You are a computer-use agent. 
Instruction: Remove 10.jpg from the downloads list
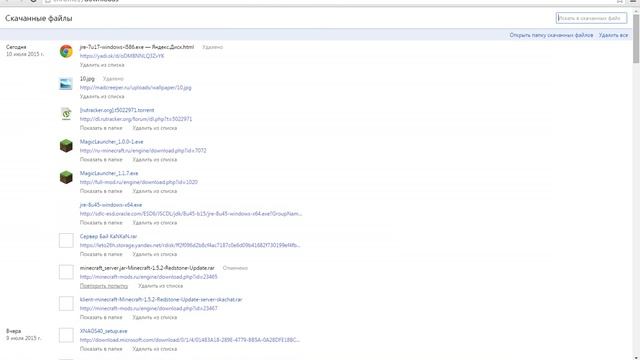click(x=102, y=96)
